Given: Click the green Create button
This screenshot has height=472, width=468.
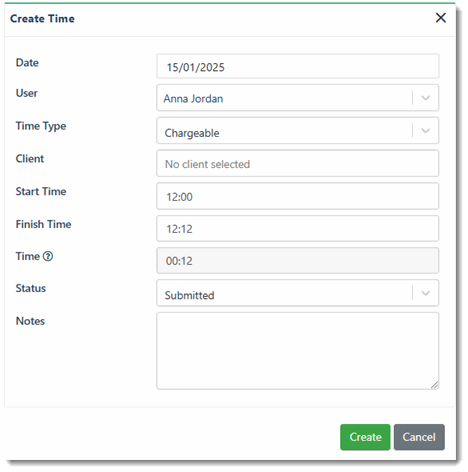Looking at the screenshot, I should click(365, 437).
